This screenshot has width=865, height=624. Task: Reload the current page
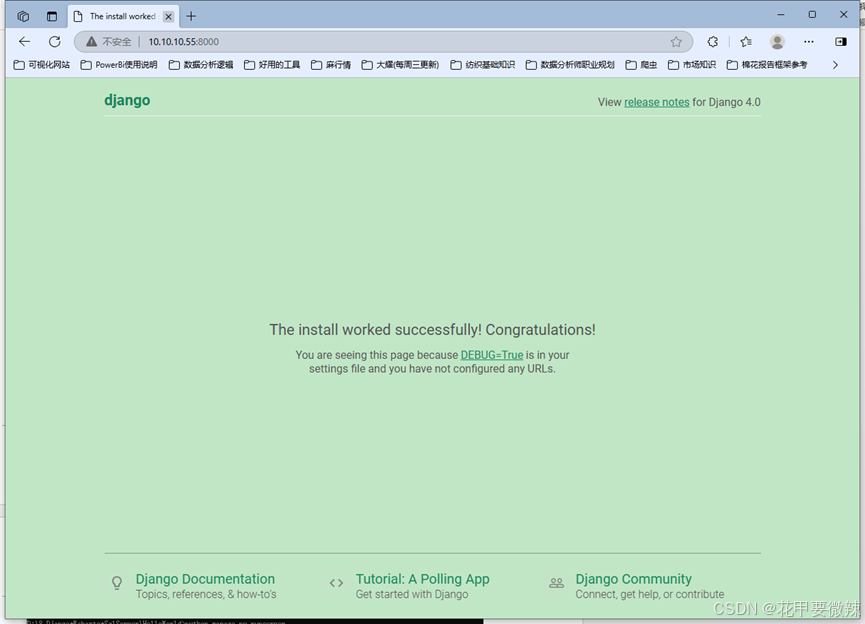[54, 41]
